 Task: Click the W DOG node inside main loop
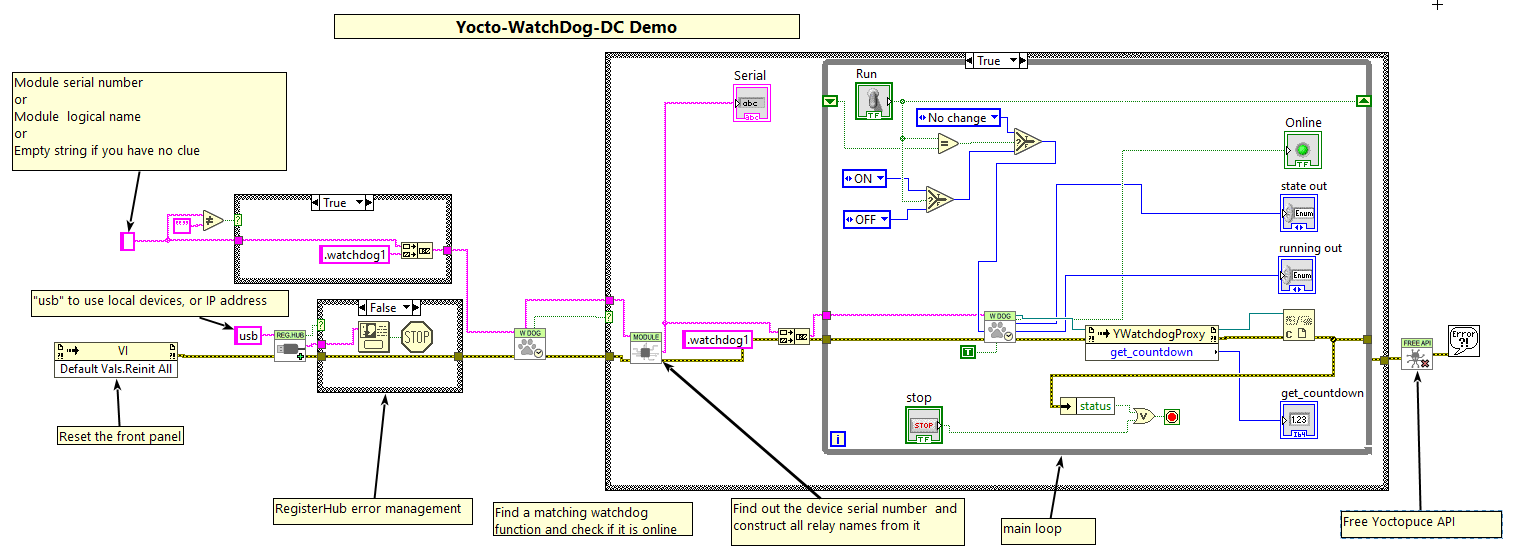[x=999, y=326]
